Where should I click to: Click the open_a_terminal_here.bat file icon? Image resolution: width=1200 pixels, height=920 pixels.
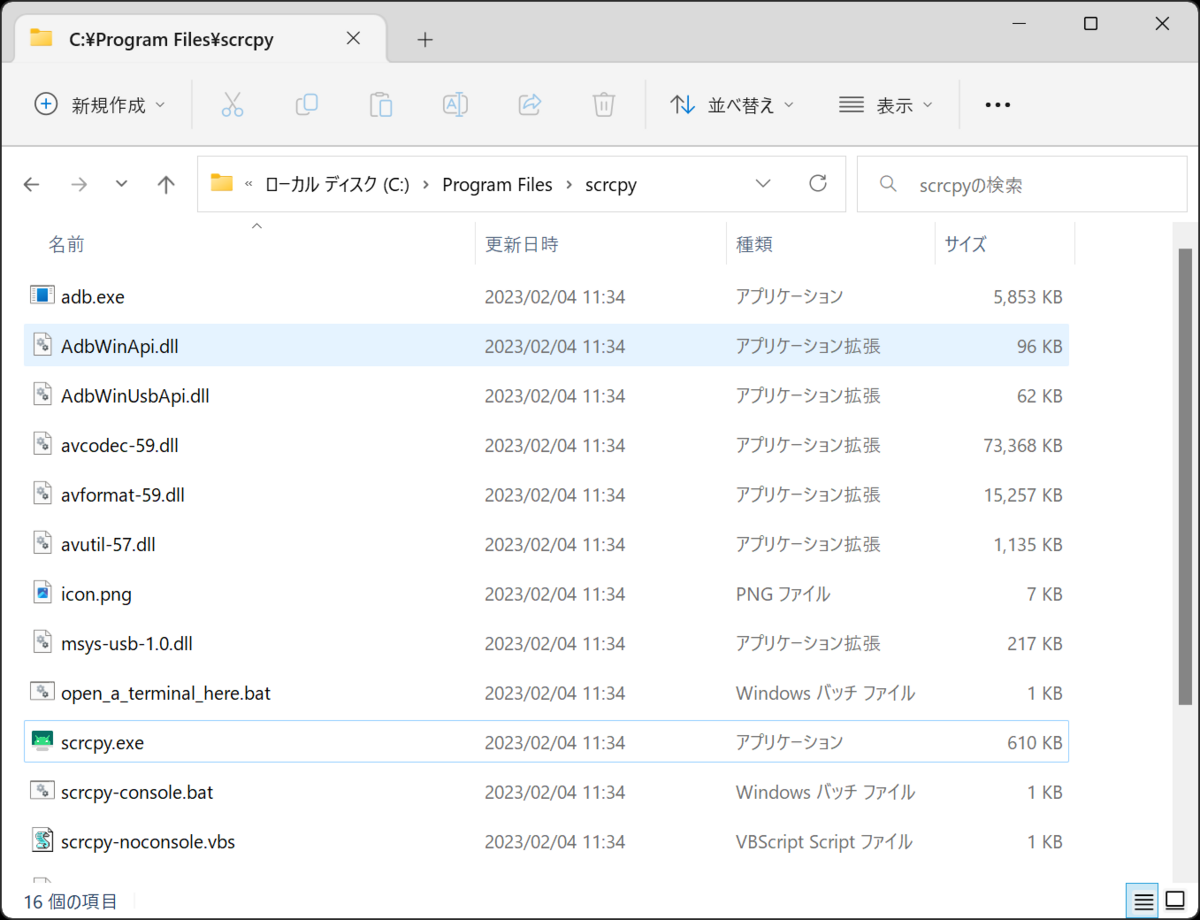pos(42,692)
